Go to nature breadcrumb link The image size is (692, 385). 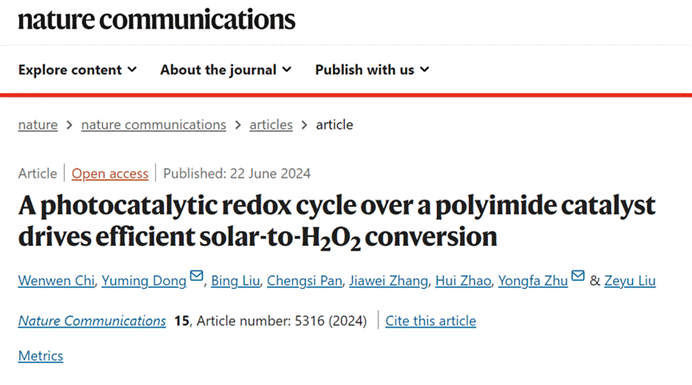(x=38, y=125)
